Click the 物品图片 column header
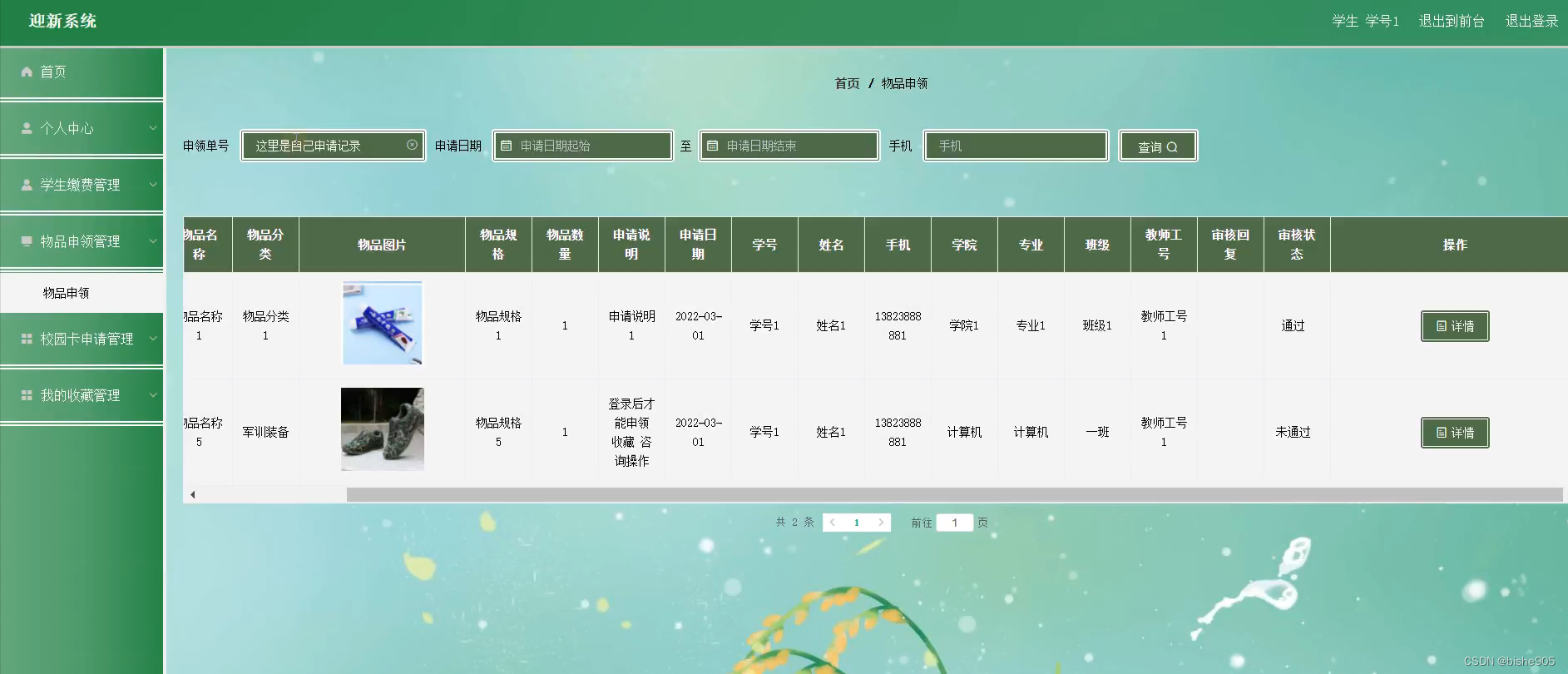Image resolution: width=1568 pixels, height=674 pixels. [x=382, y=245]
